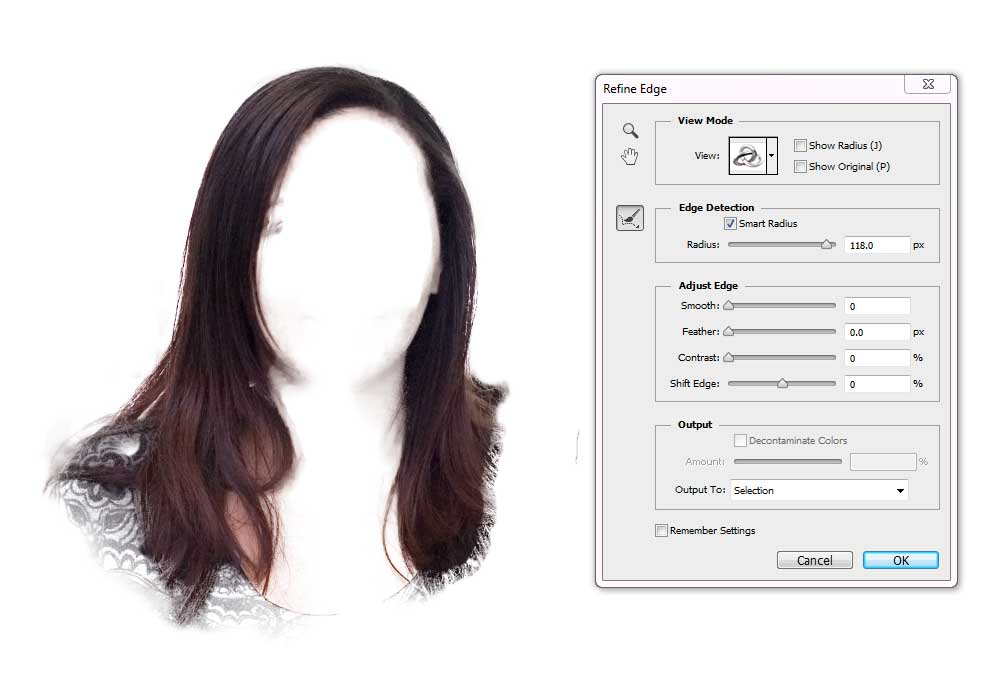
Task: Uncheck the Smart Radius checkbox
Action: pos(730,224)
